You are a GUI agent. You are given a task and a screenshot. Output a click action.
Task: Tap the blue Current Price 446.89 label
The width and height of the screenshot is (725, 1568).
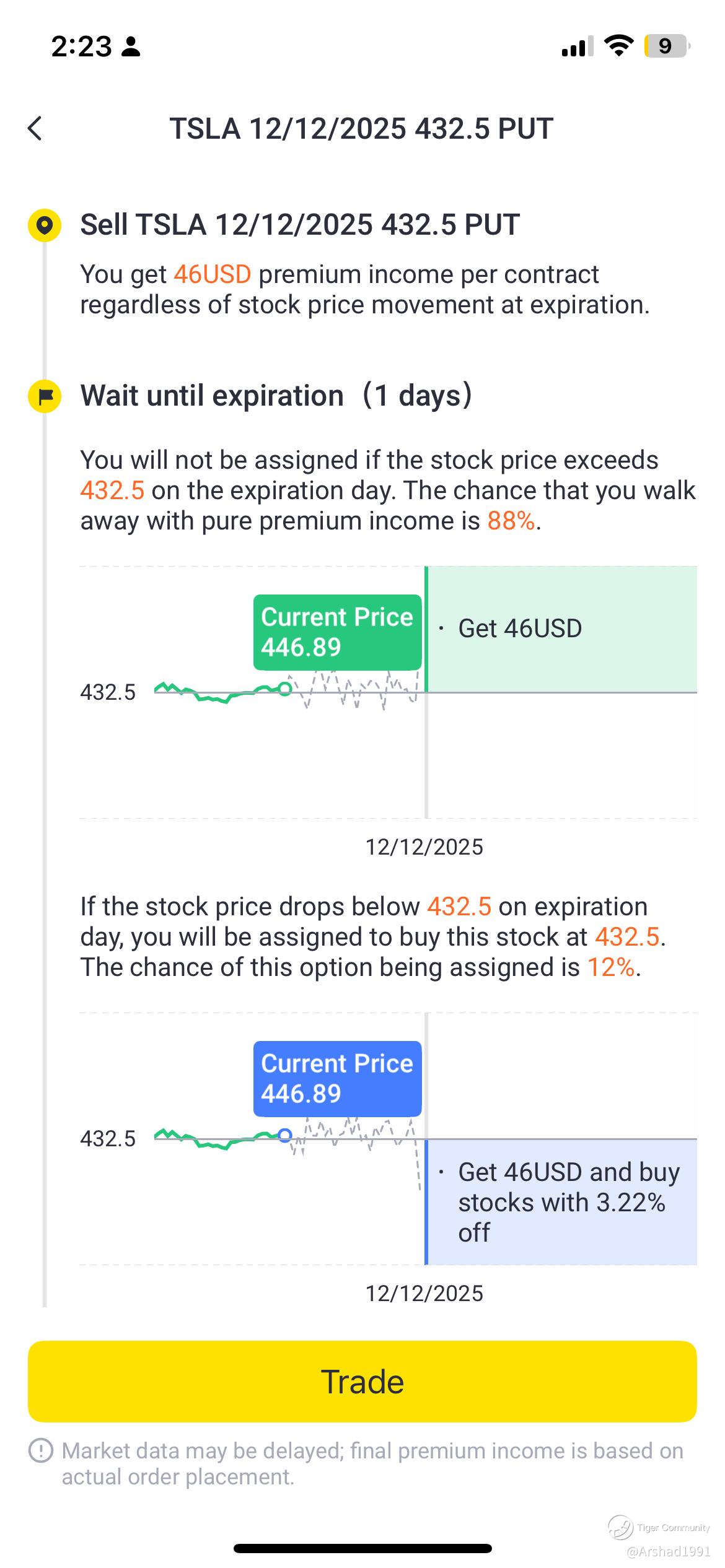pyautogui.click(x=337, y=1079)
